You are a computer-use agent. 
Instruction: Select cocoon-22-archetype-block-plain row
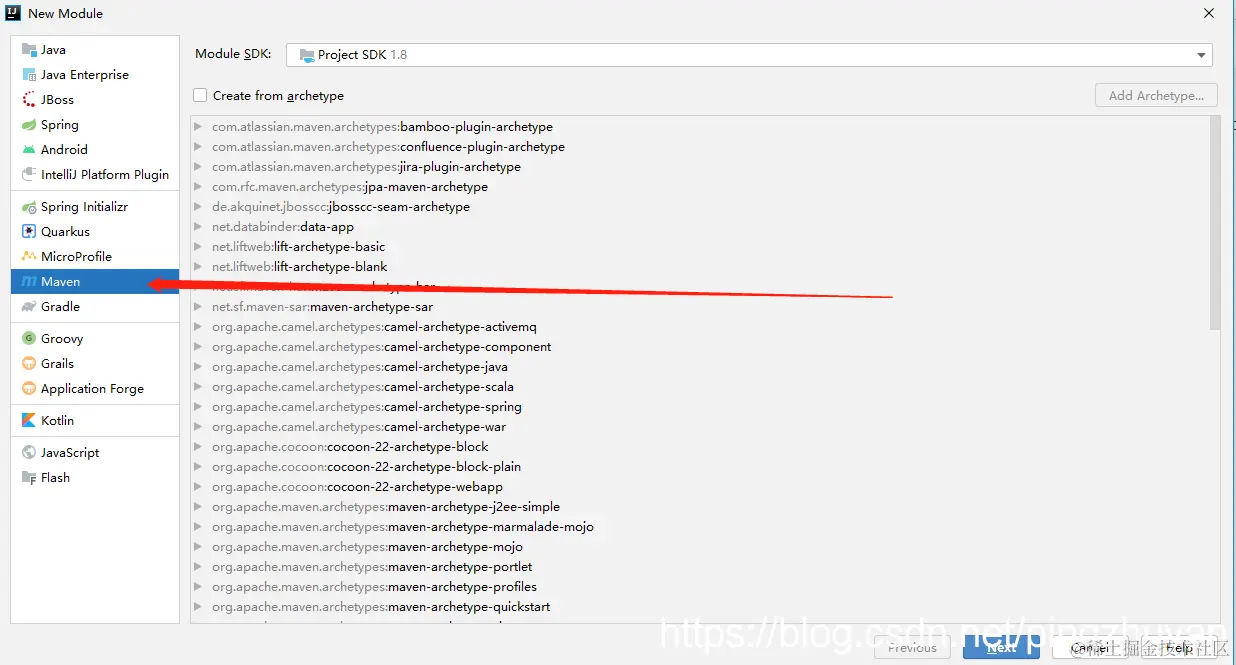(x=700, y=467)
